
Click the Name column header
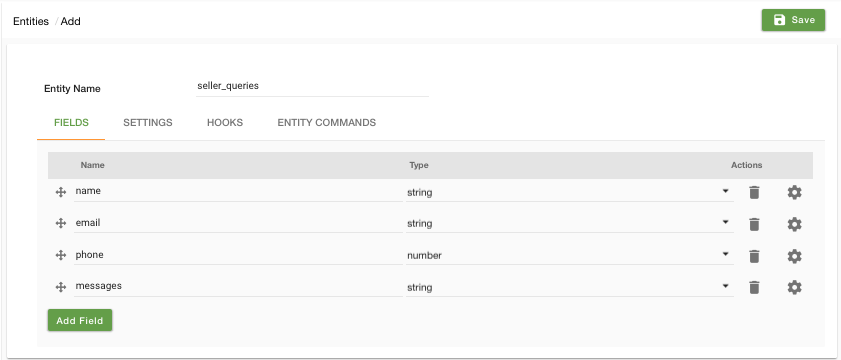point(92,165)
